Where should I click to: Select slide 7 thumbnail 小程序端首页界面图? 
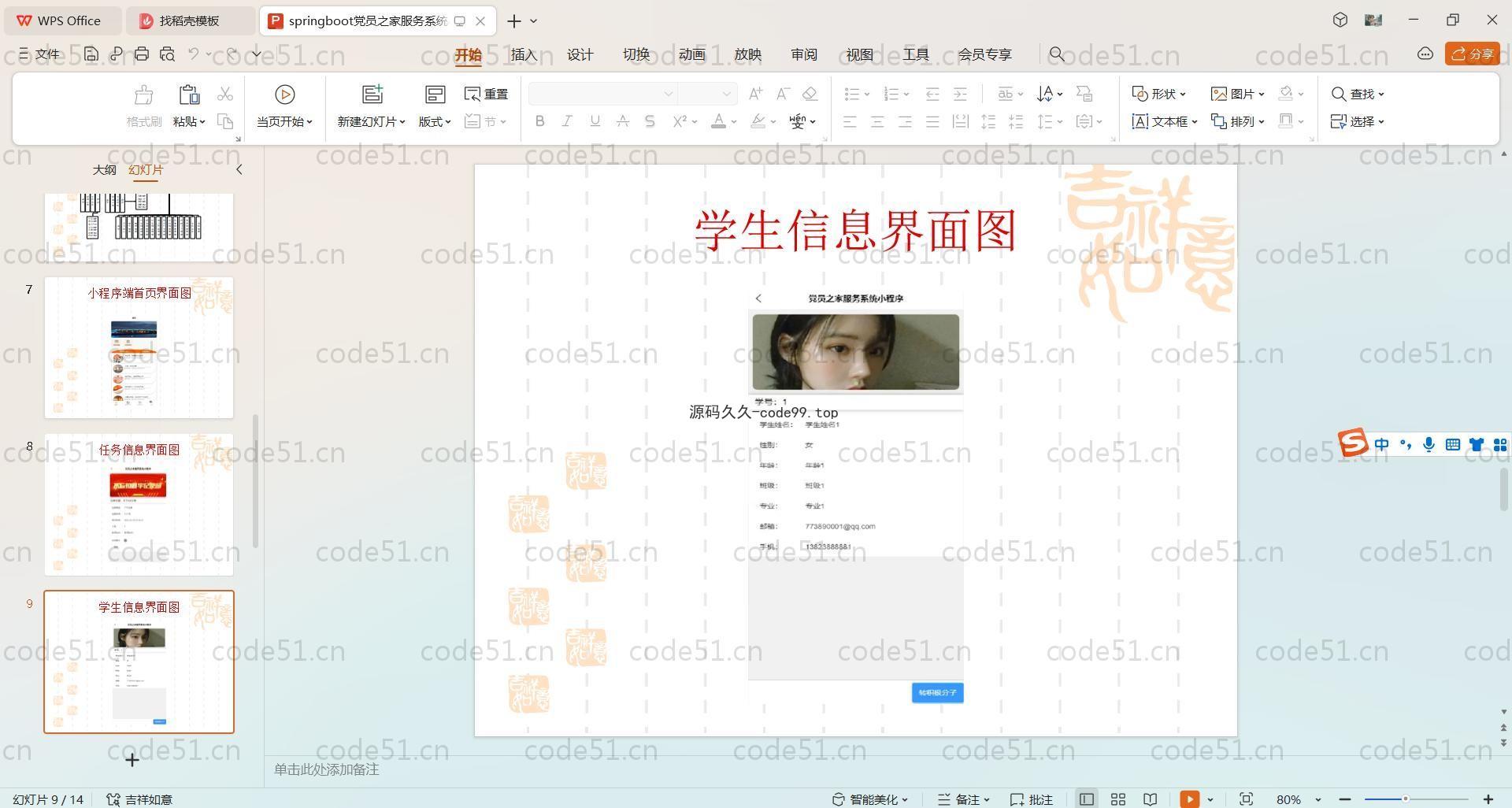coord(139,347)
